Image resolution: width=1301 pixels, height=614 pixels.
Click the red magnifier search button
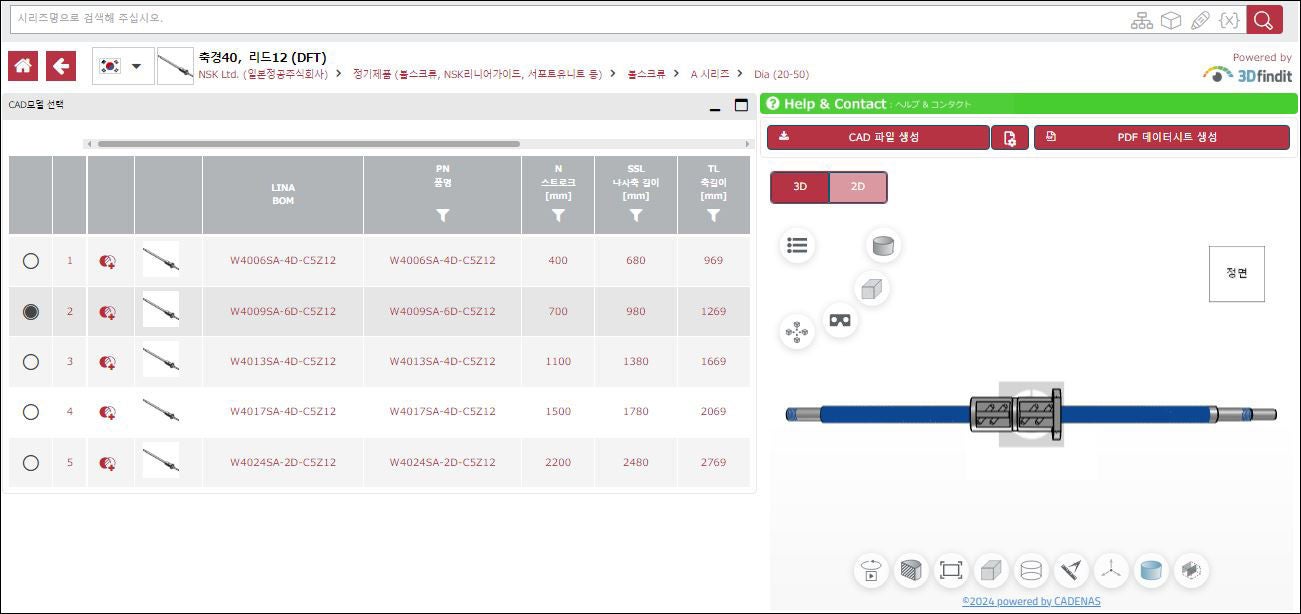(x=1264, y=20)
